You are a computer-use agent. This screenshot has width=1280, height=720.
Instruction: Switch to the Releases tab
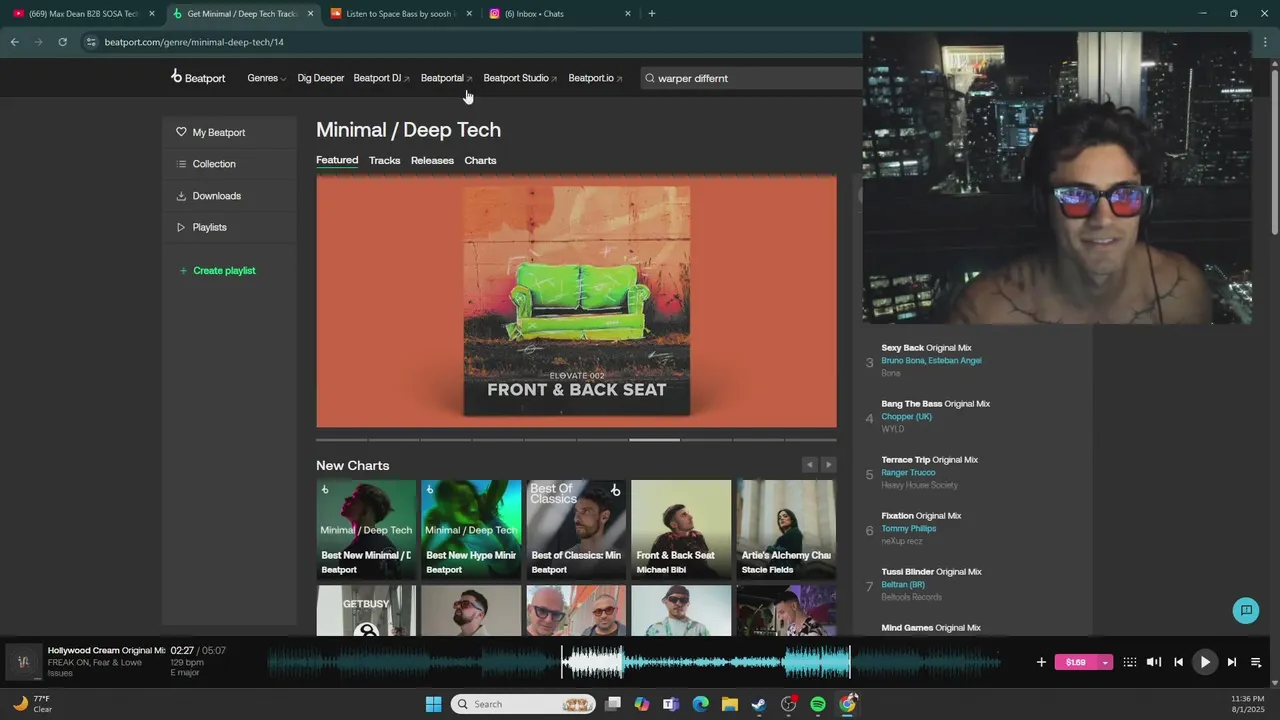(432, 160)
